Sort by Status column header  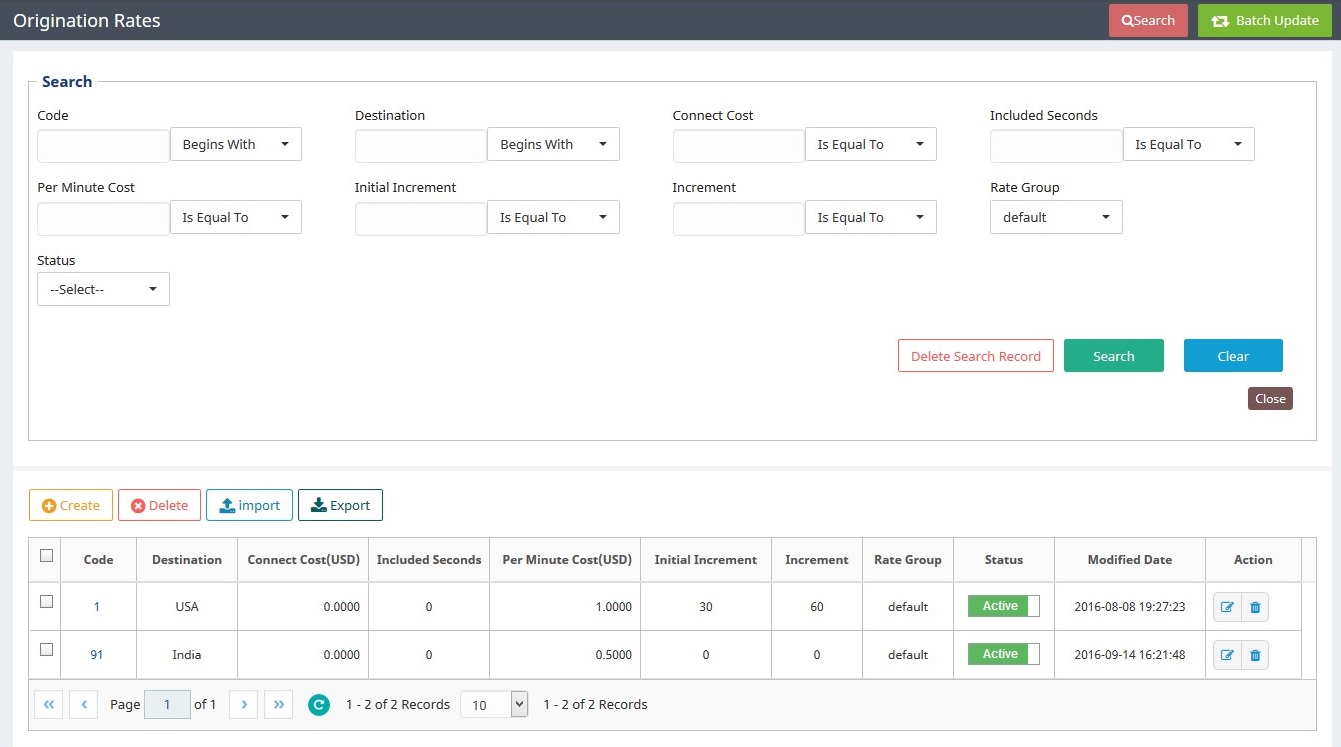1004,560
